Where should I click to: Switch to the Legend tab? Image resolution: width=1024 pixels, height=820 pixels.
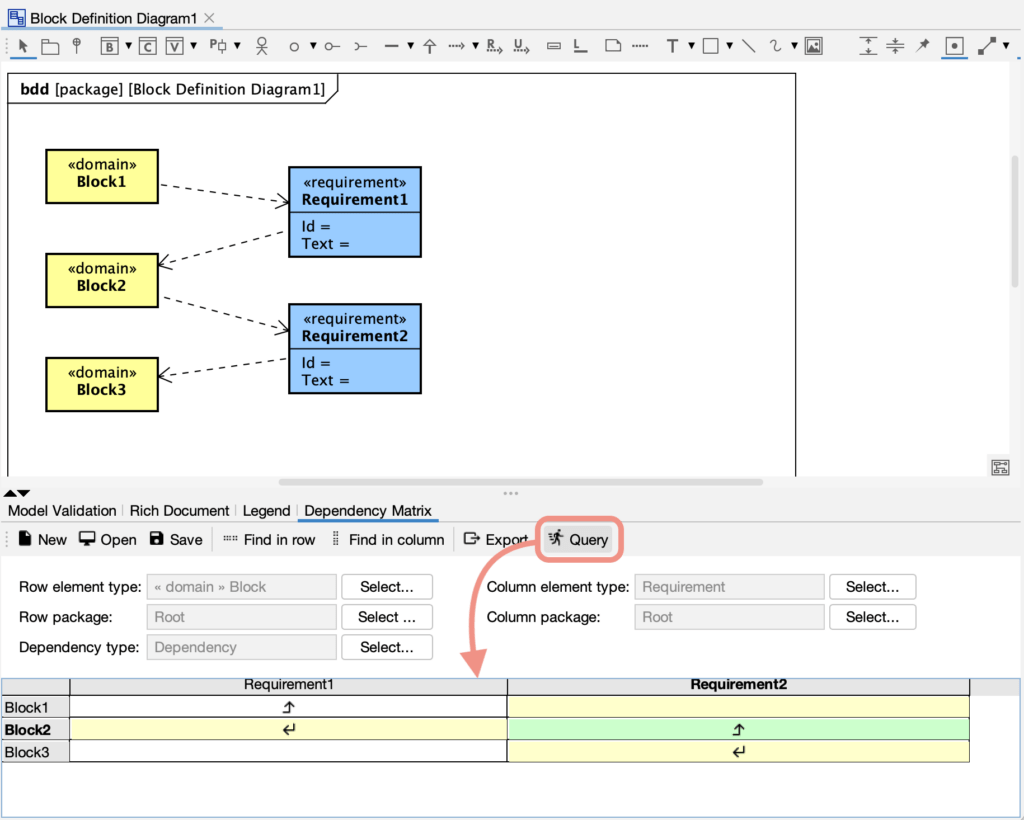[266, 511]
